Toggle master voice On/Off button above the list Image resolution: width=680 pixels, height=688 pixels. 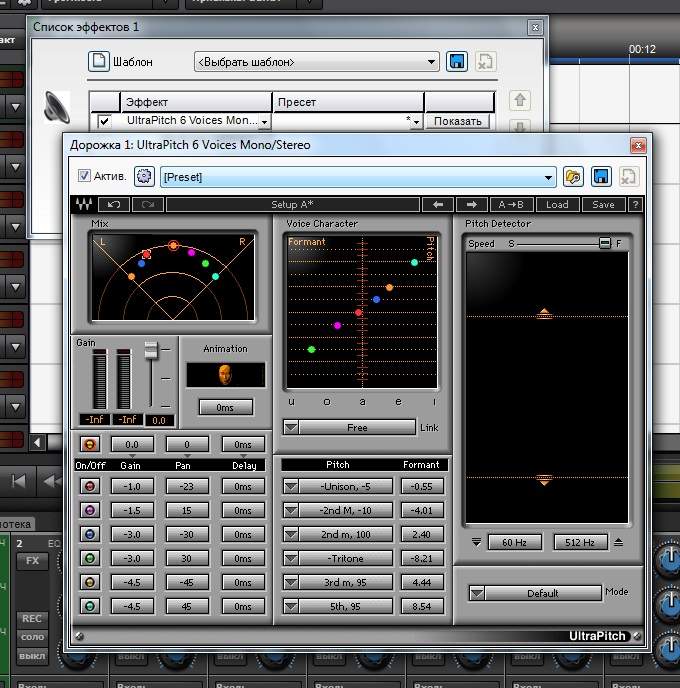[89, 444]
